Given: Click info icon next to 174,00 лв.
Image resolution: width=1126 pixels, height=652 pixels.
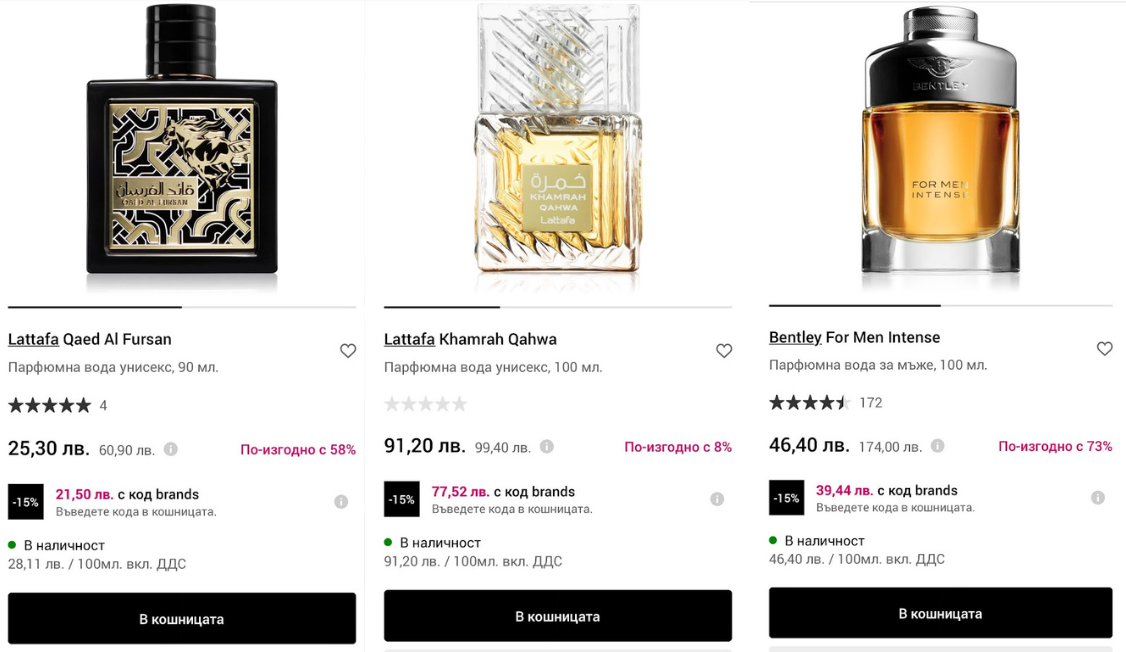Looking at the screenshot, I should tap(938, 446).
